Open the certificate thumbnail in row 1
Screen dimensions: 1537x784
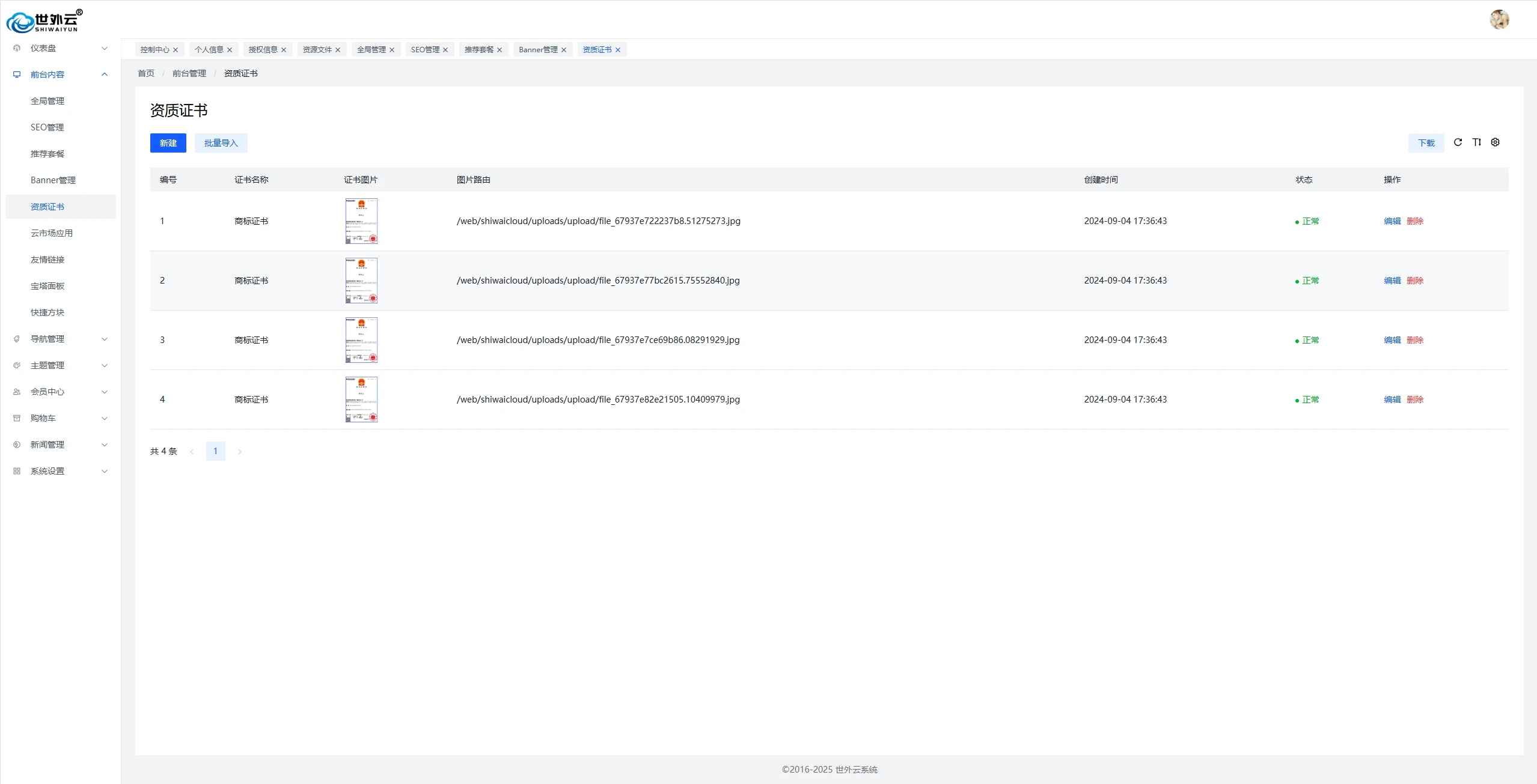point(361,221)
